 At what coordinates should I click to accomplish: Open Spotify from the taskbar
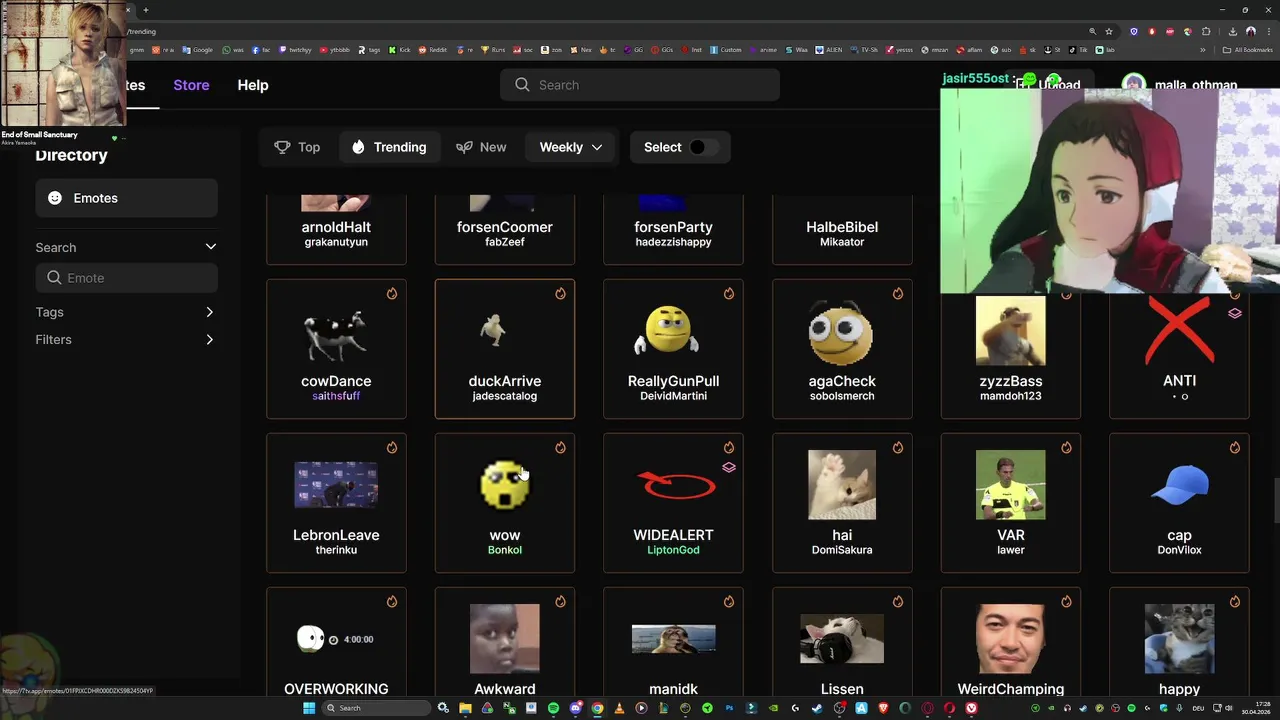(553, 708)
